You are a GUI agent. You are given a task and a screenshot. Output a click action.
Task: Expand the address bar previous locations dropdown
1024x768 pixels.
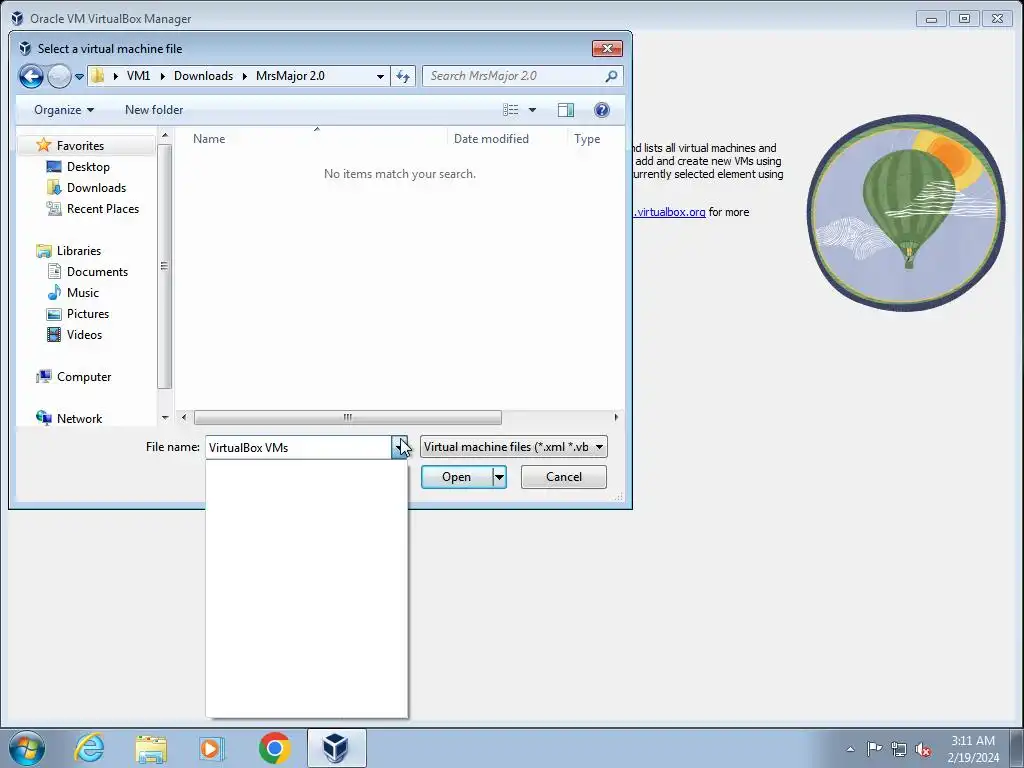pos(380,76)
